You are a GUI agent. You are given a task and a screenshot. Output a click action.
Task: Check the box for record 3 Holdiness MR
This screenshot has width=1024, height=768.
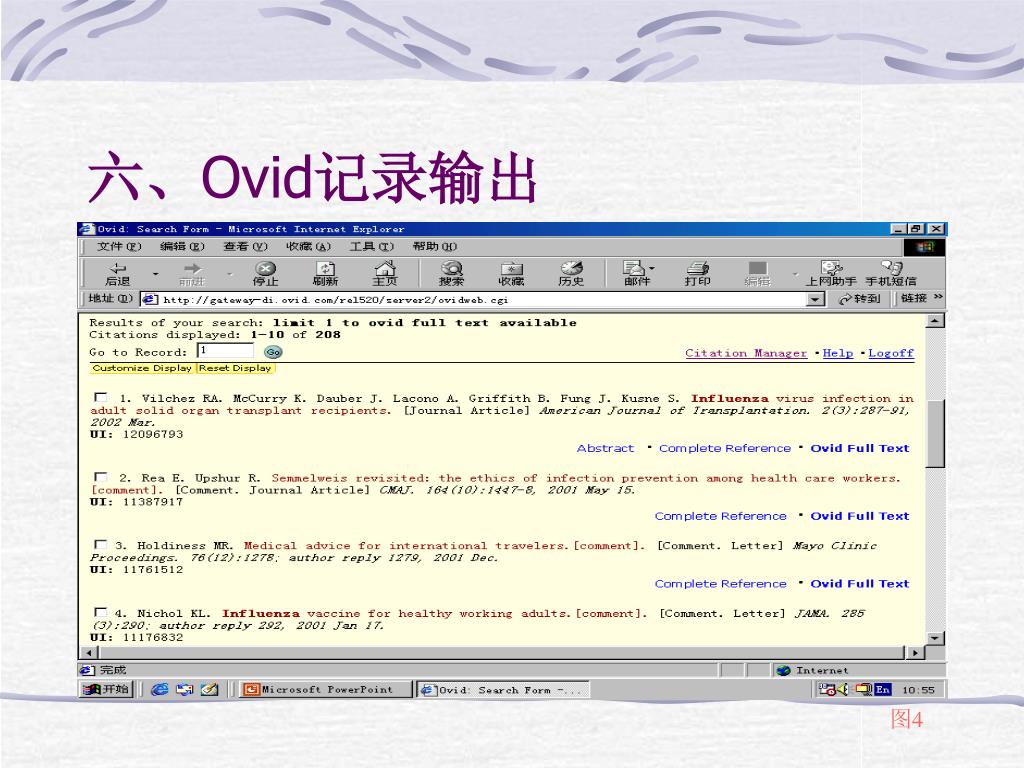click(x=101, y=544)
